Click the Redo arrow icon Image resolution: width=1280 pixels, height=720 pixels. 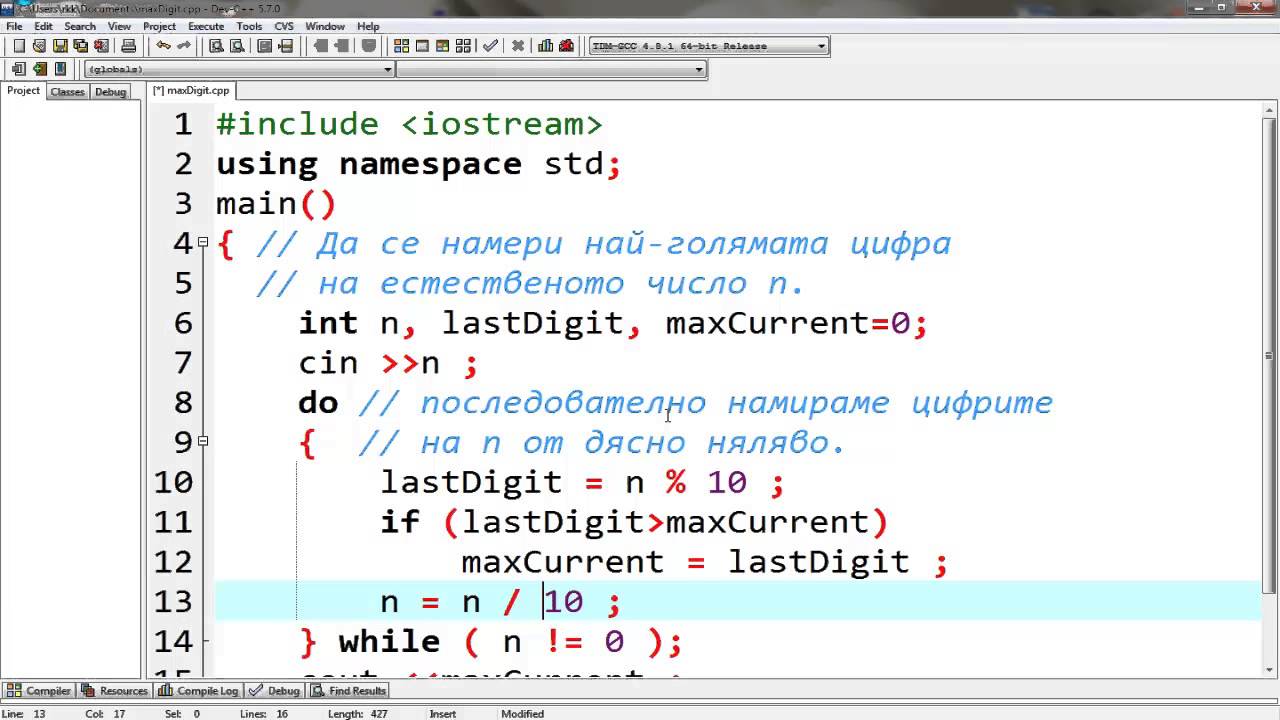pos(184,46)
